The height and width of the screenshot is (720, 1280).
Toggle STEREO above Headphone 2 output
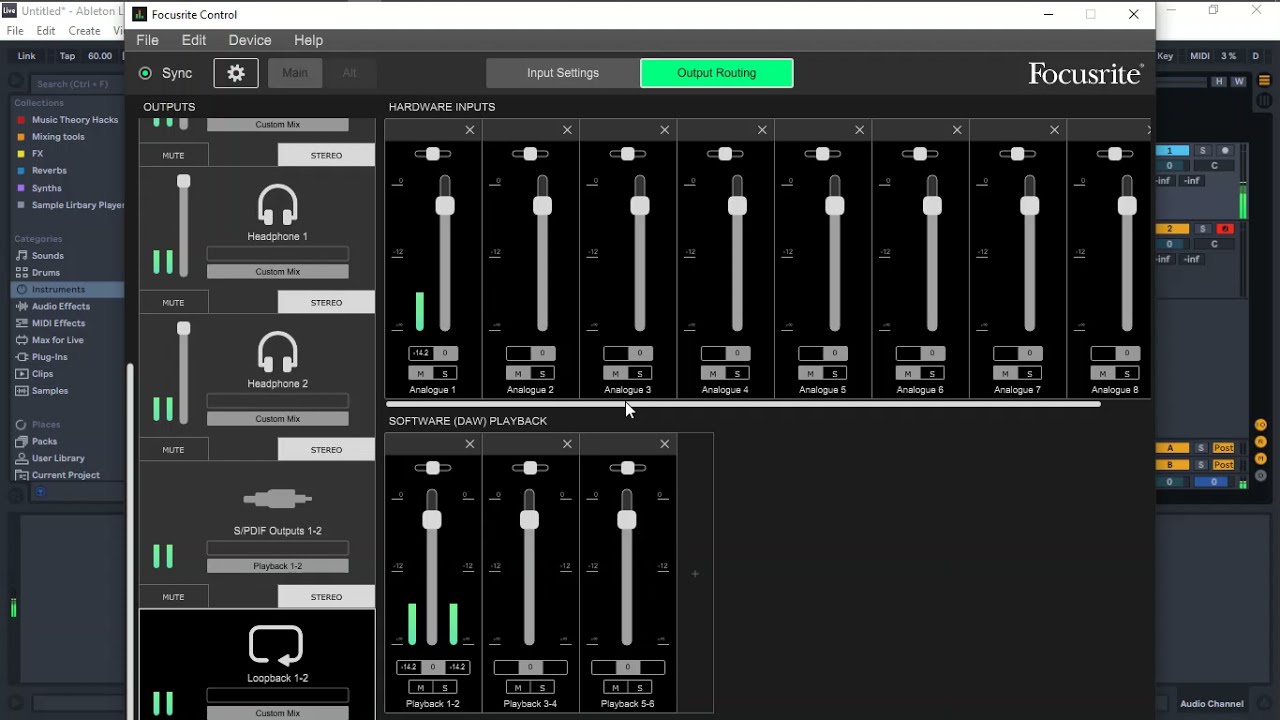pos(326,302)
